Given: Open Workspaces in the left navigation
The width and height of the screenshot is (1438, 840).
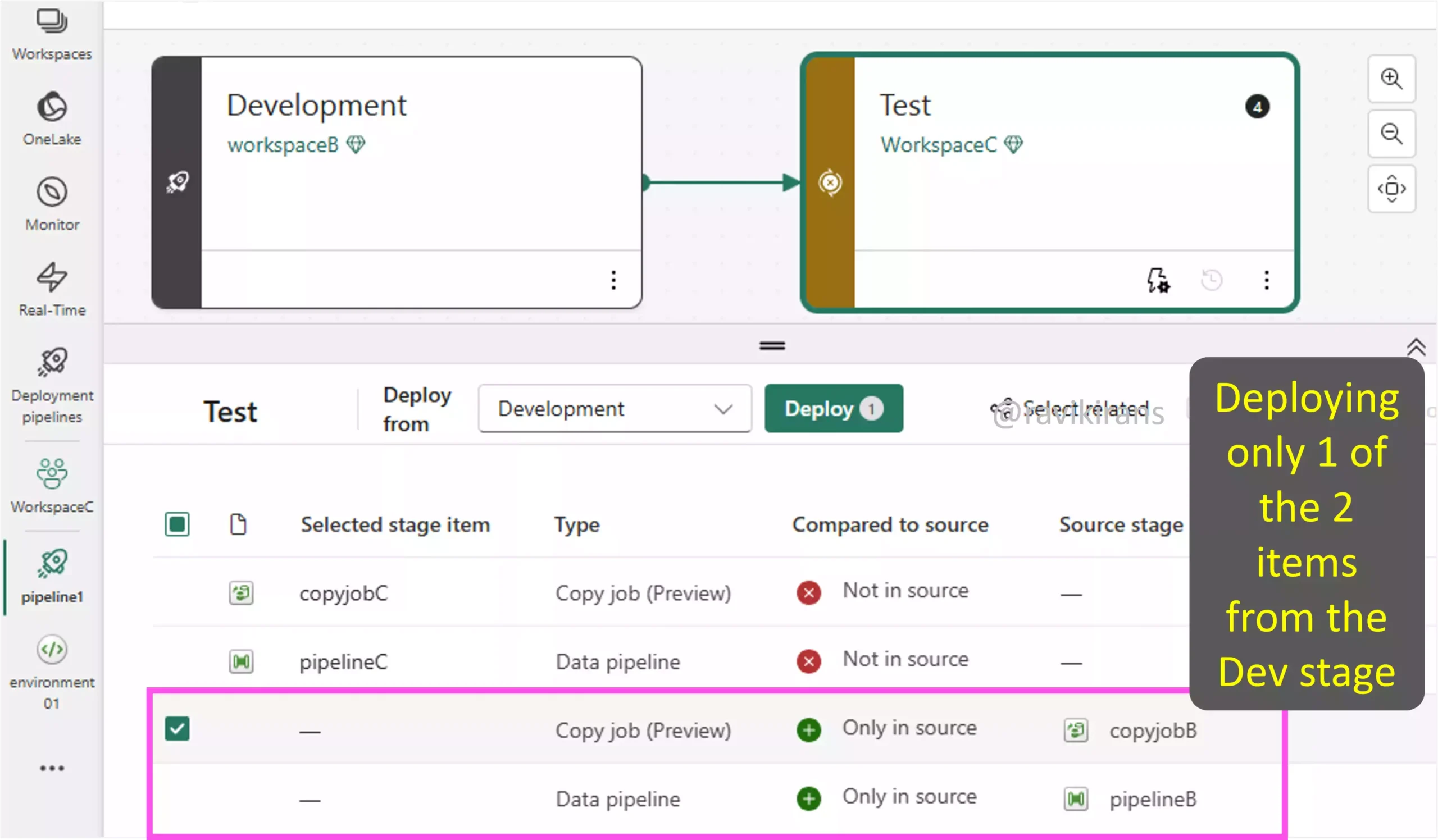Looking at the screenshot, I should click(52, 34).
